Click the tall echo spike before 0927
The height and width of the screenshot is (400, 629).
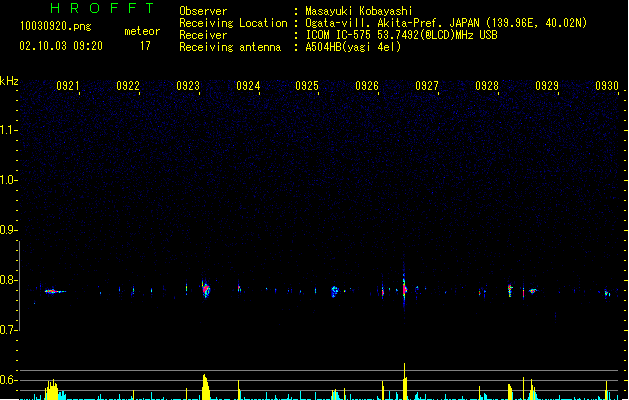click(x=404, y=288)
